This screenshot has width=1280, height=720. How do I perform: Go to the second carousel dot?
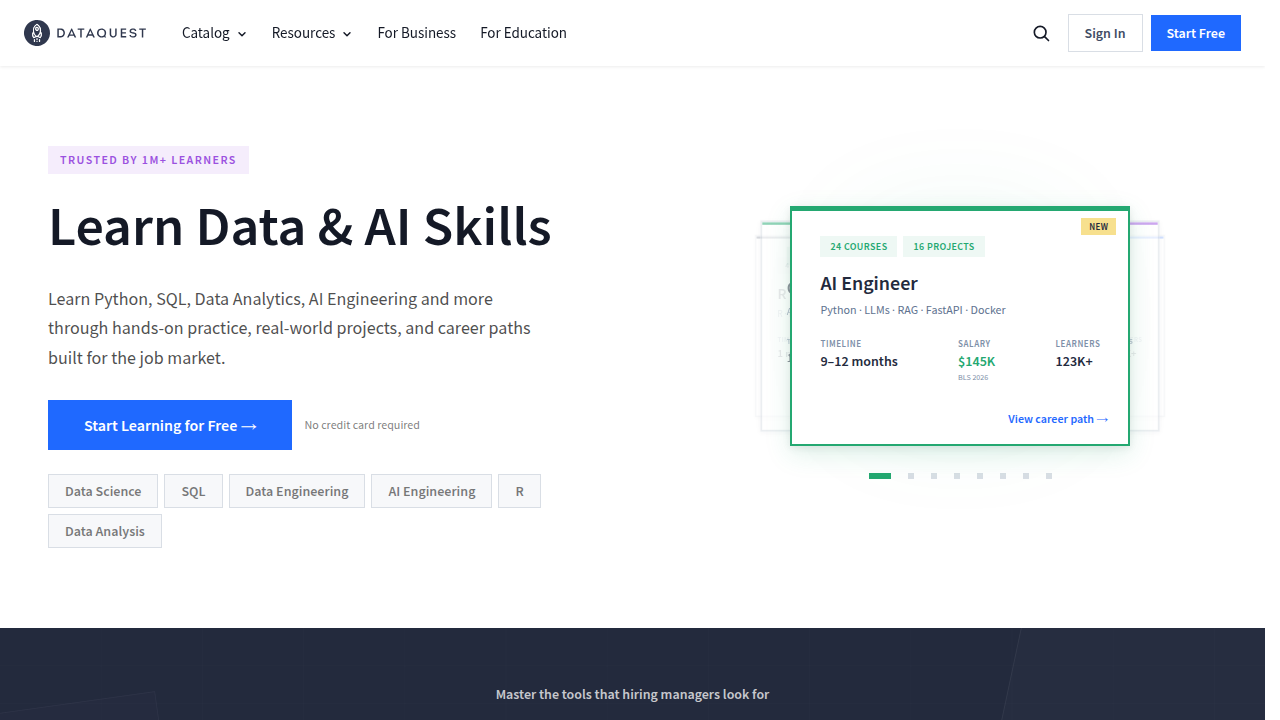[x=911, y=476]
